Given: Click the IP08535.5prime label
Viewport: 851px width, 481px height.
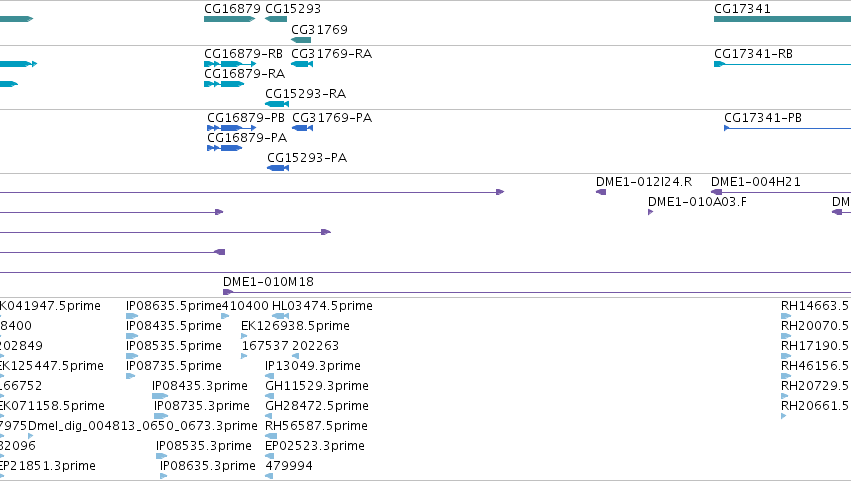Looking at the screenshot, I should (174, 346).
